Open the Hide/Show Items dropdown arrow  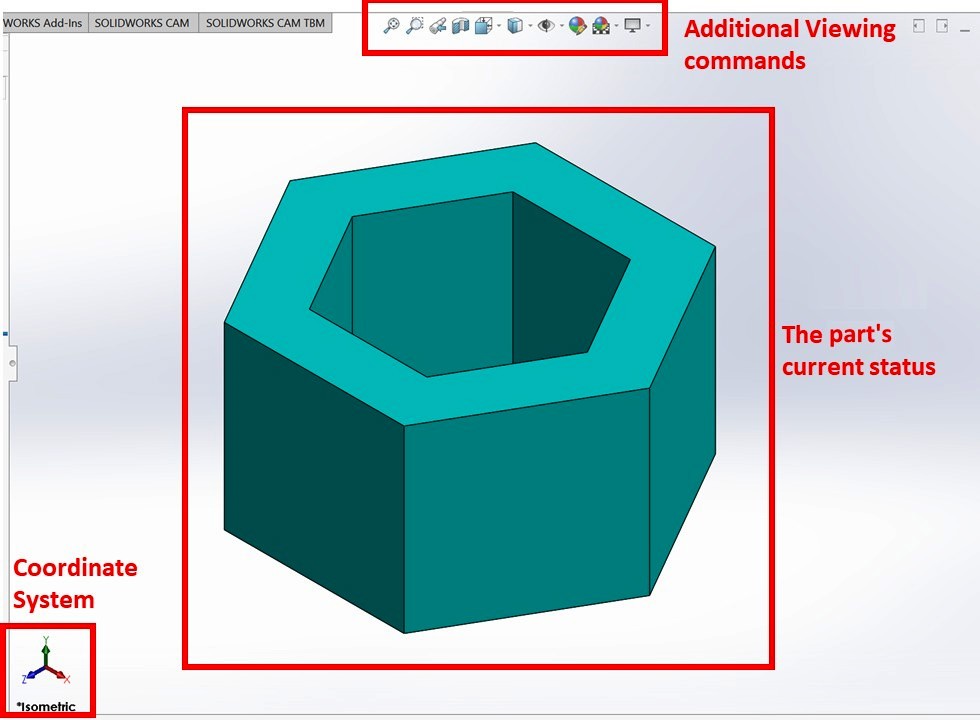point(561,26)
